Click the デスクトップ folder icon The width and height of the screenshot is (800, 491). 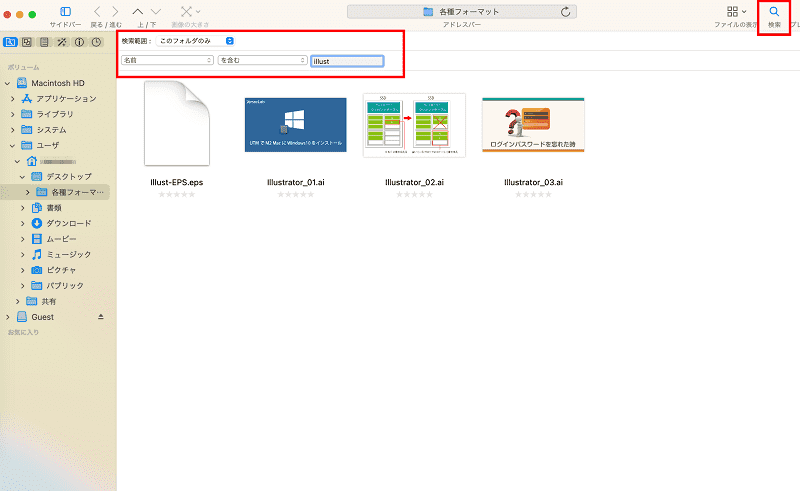37,177
